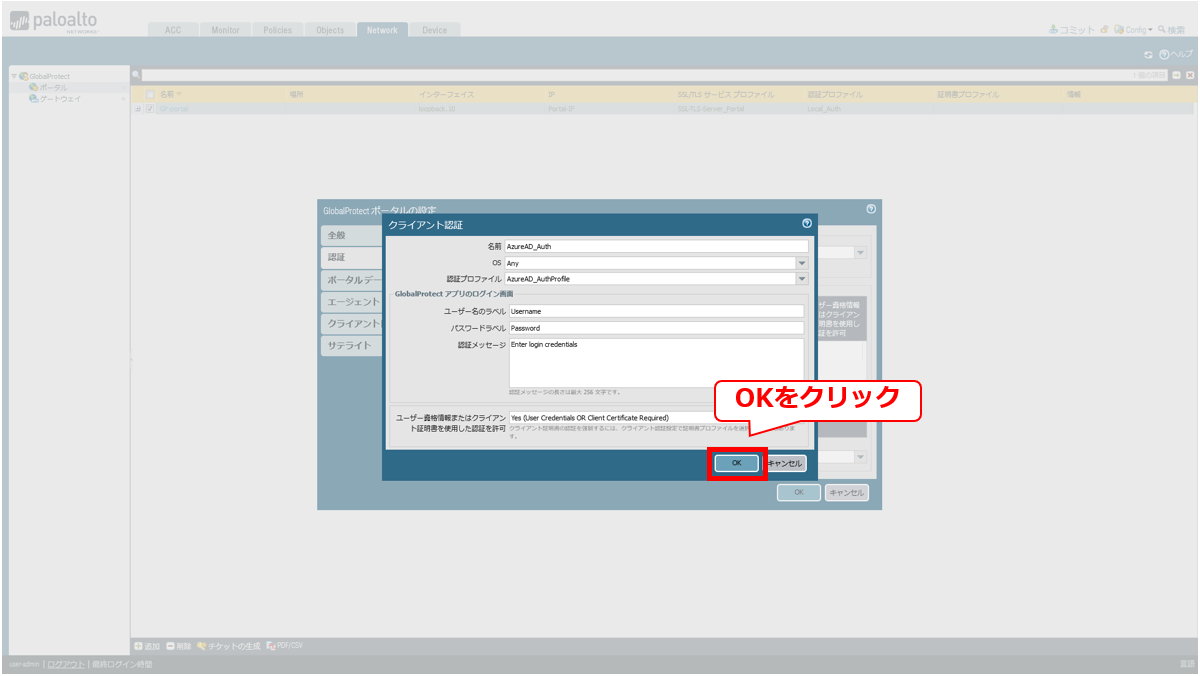Click the paloalto networks logo

coord(53,23)
